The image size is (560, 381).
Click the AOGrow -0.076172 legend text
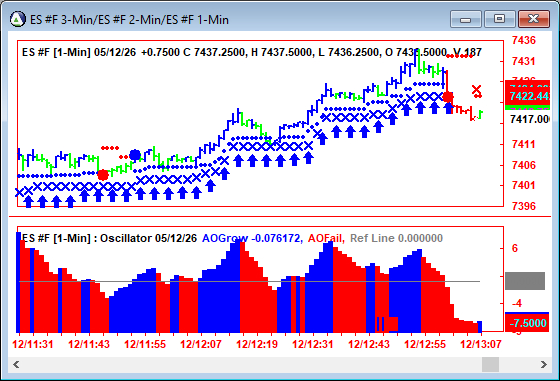point(252,238)
